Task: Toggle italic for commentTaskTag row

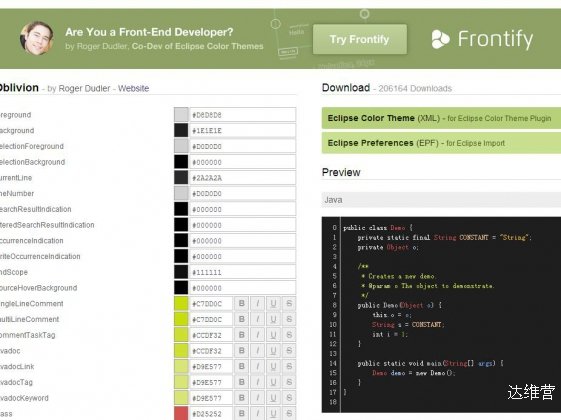Action: [257, 335]
